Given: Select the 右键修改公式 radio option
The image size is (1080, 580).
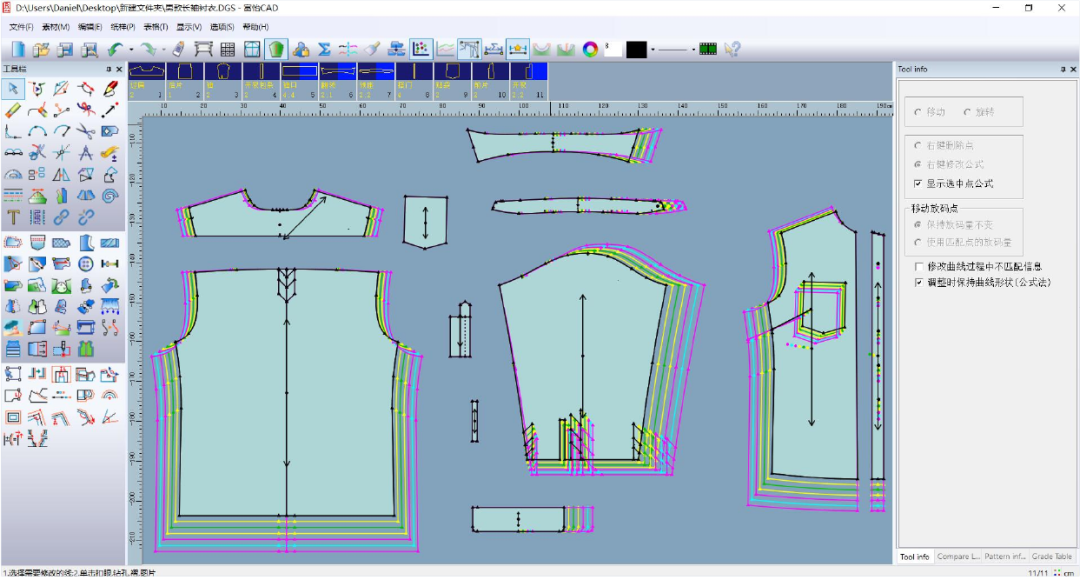Looking at the screenshot, I should [x=917, y=165].
